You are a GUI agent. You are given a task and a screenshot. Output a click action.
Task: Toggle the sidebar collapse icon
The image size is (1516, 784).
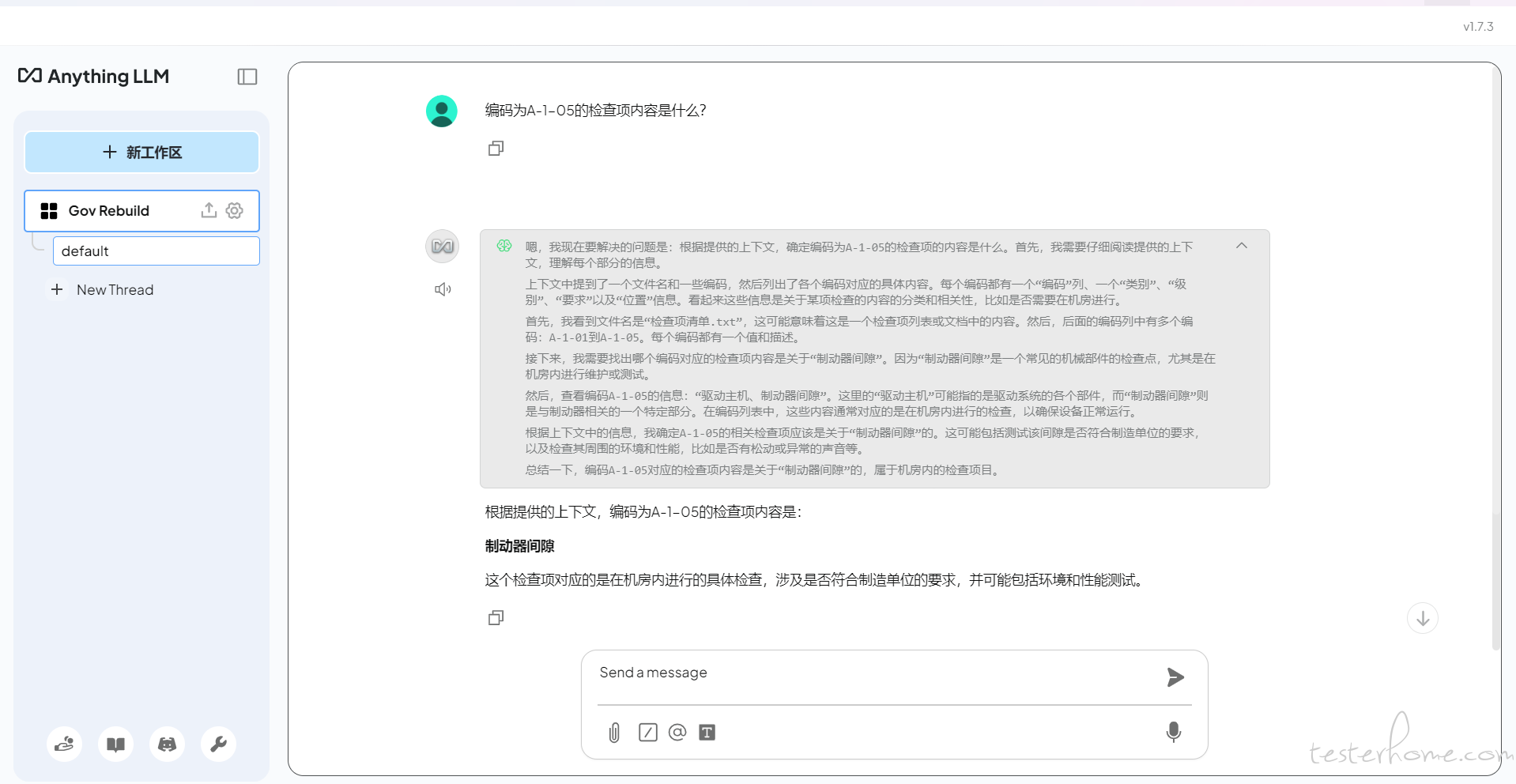pyautogui.click(x=247, y=77)
